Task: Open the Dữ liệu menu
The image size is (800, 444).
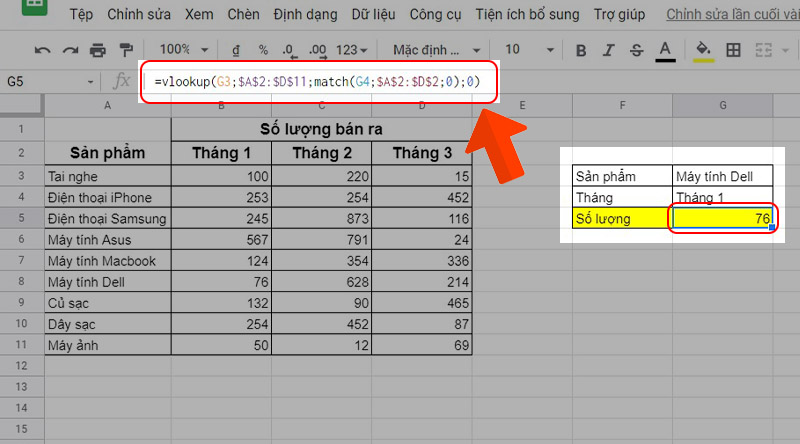Action: [373, 14]
